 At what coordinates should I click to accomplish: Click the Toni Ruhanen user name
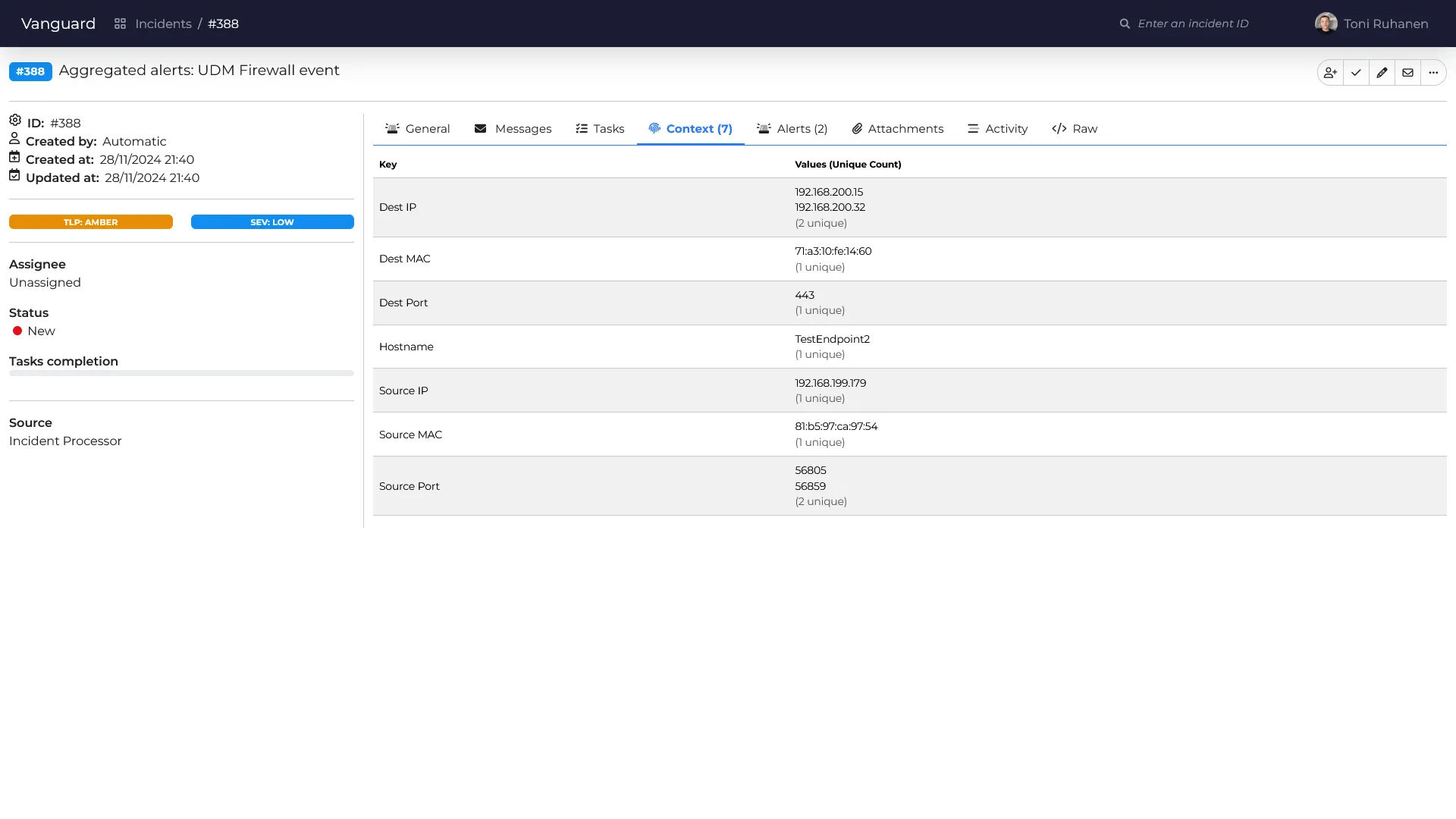tap(1385, 24)
